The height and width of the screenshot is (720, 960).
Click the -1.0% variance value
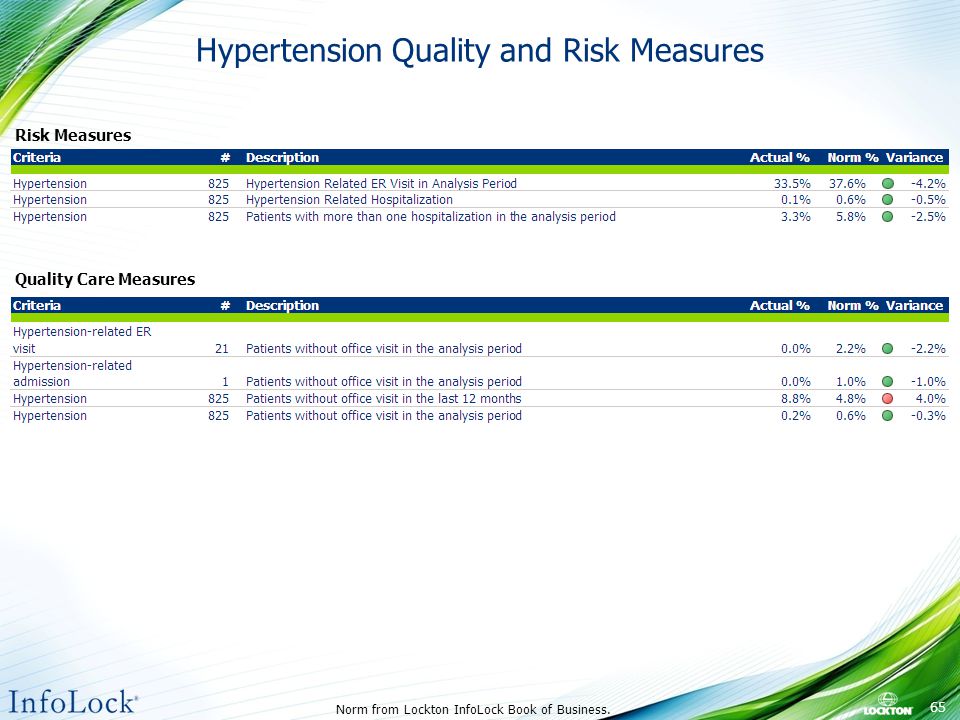click(x=928, y=382)
